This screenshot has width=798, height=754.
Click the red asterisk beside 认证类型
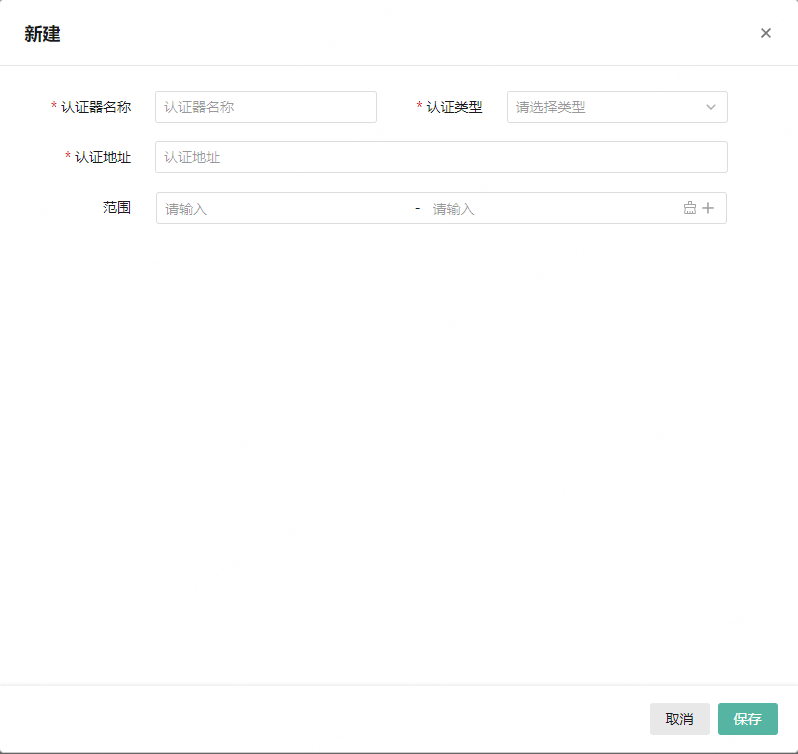click(420, 107)
